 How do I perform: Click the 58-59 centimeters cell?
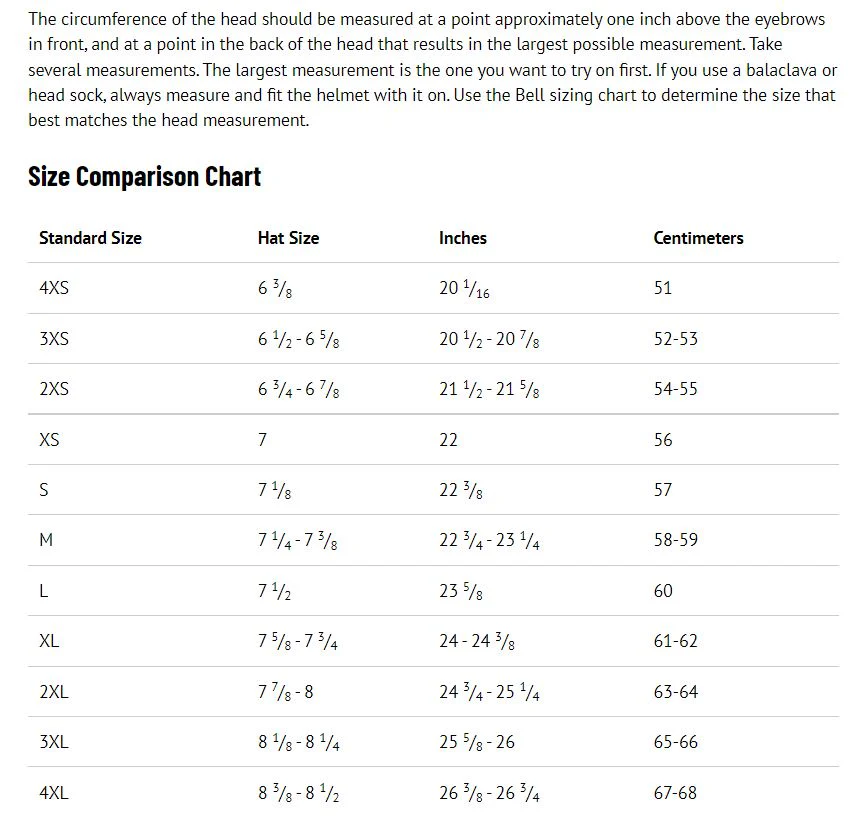(x=675, y=540)
